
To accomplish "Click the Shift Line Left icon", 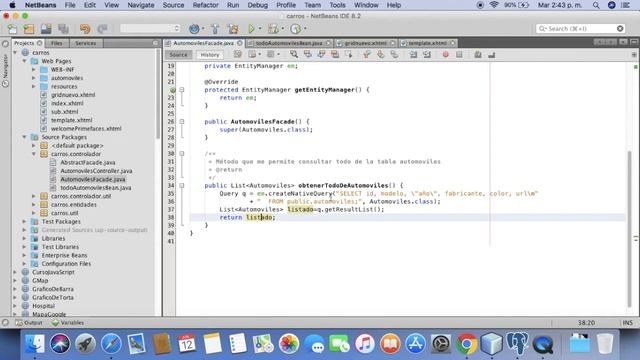I will tap(413, 54).
